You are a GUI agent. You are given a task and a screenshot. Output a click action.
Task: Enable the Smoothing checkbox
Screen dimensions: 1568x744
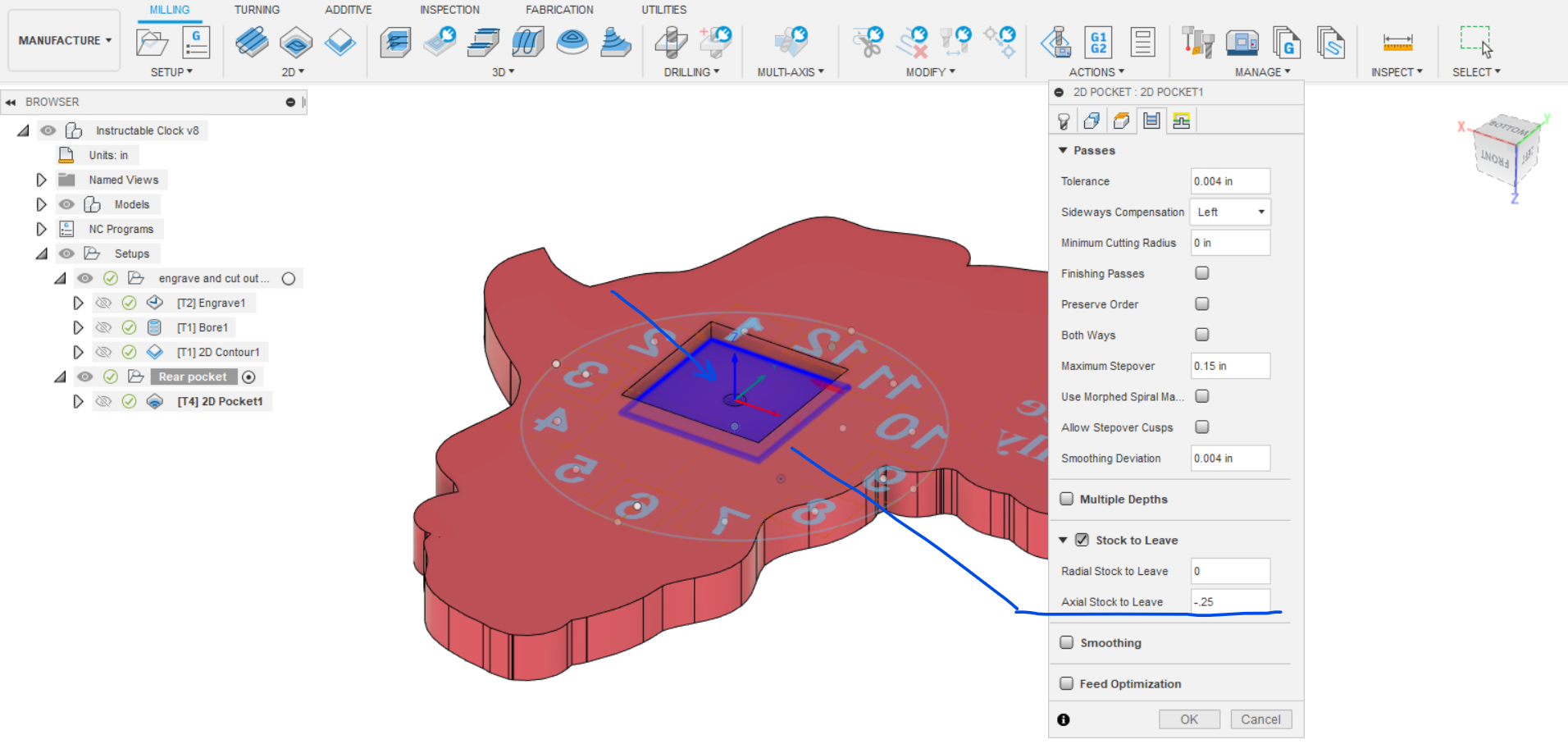[1067, 642]
